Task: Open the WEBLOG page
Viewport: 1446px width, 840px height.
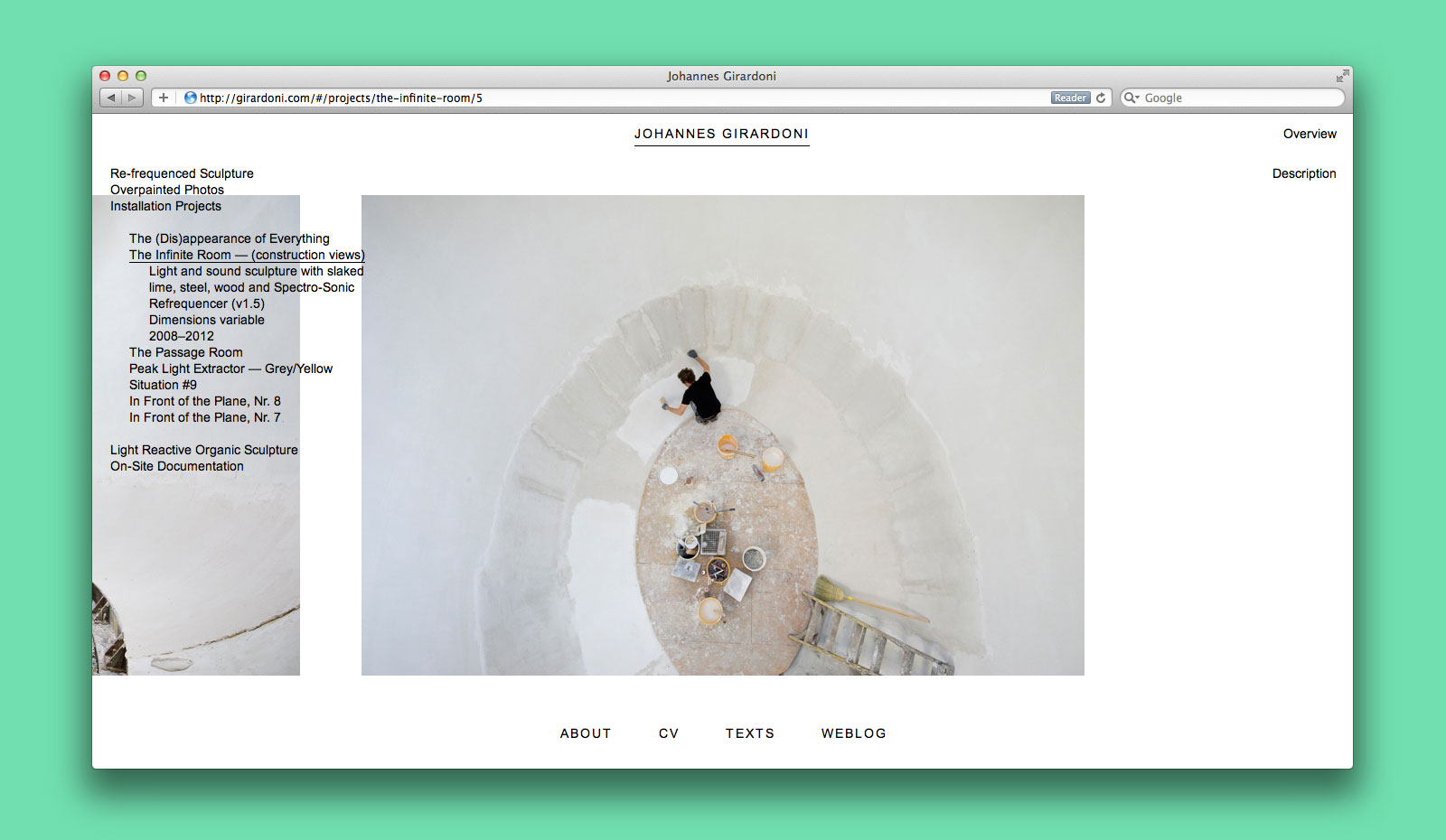Action: click(x=853, y=733)
